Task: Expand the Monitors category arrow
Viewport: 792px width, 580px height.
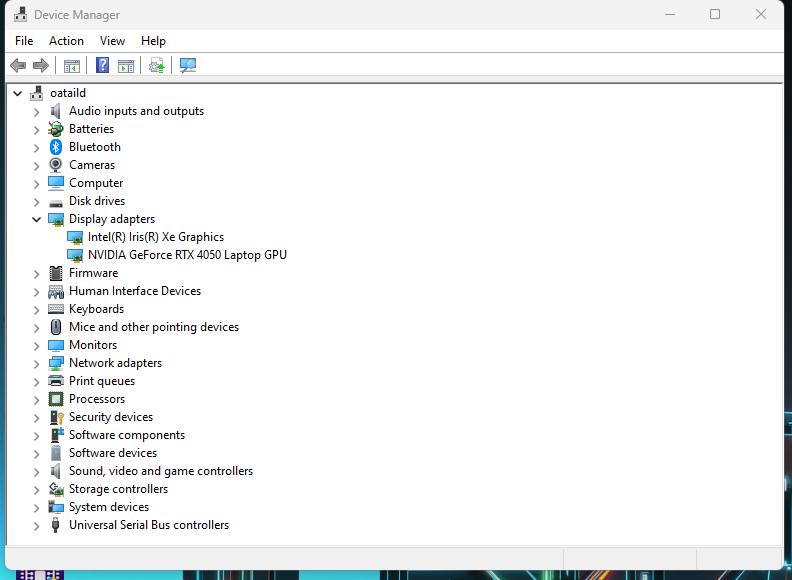Action: (x=36, y=346)
